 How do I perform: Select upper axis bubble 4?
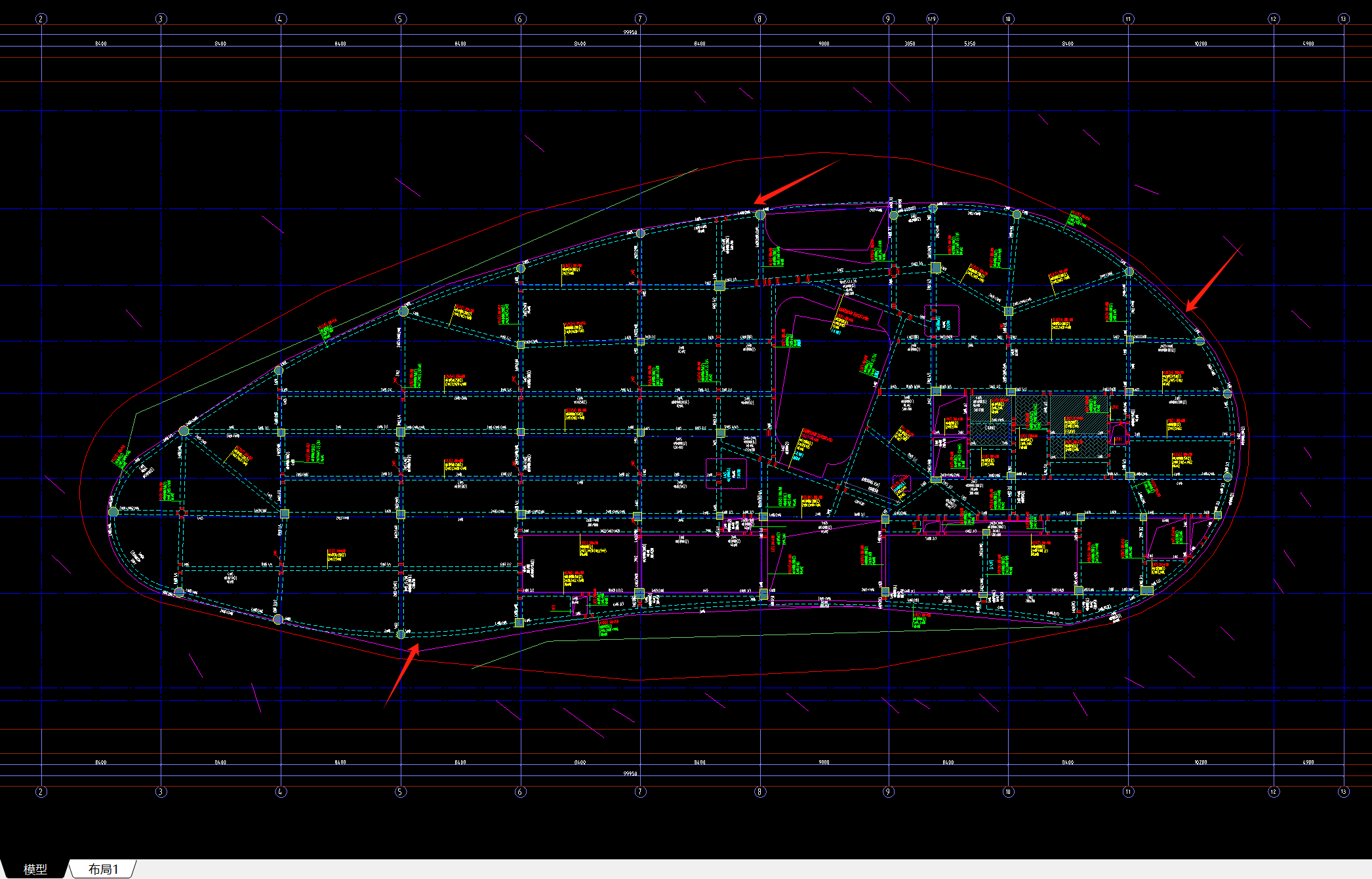[x=281, y=19]
